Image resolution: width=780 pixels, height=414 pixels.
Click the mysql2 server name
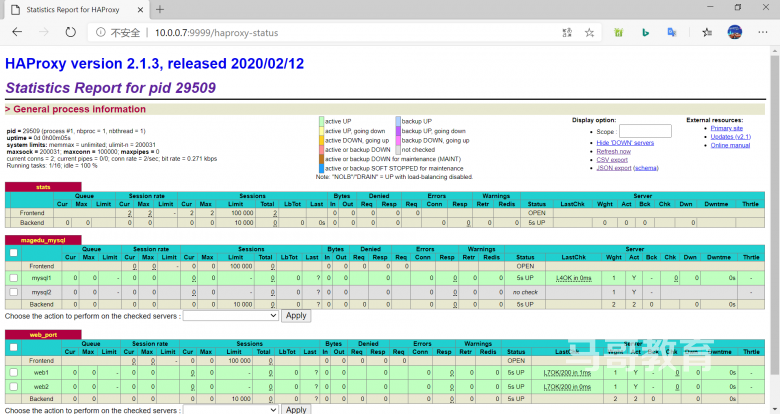41,292
